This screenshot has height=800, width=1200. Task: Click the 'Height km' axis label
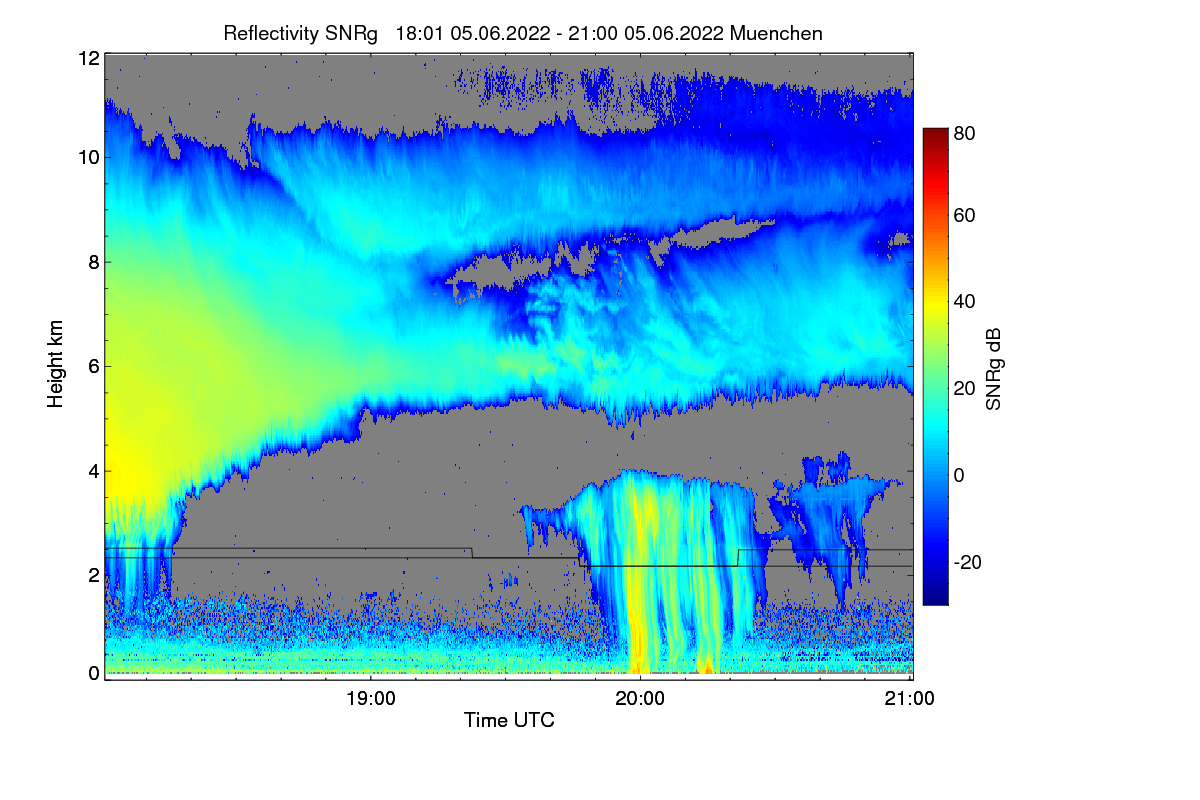[x=54, y=364]
